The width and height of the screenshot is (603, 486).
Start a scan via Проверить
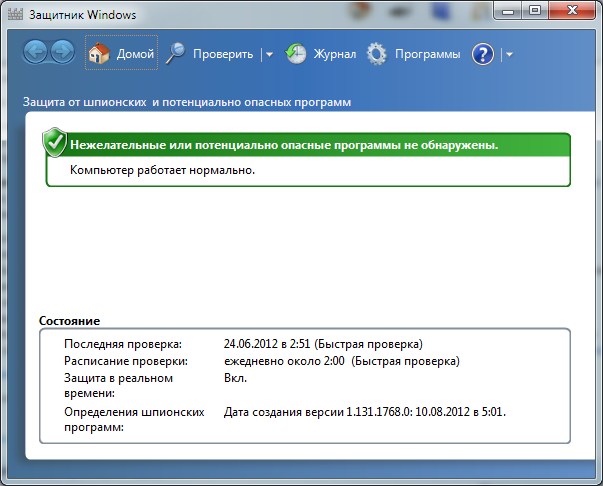point(223,54)
